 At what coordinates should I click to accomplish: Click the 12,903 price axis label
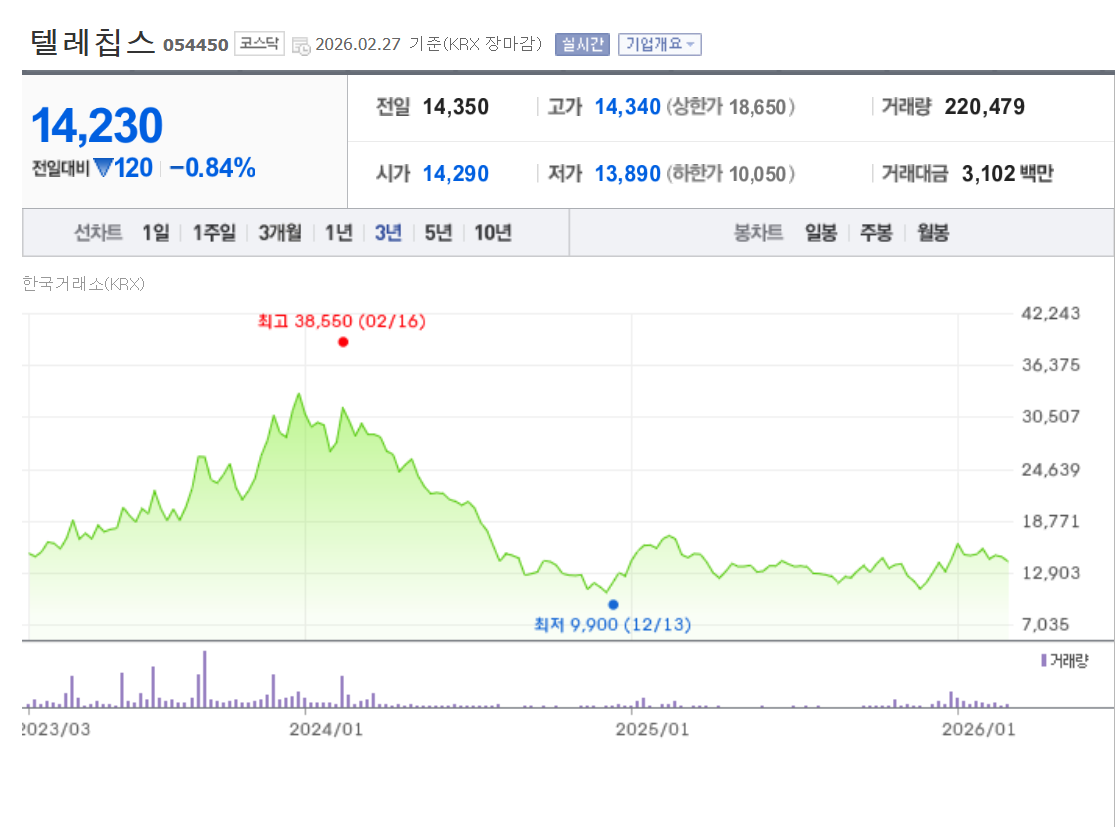tap(1050, 573)
